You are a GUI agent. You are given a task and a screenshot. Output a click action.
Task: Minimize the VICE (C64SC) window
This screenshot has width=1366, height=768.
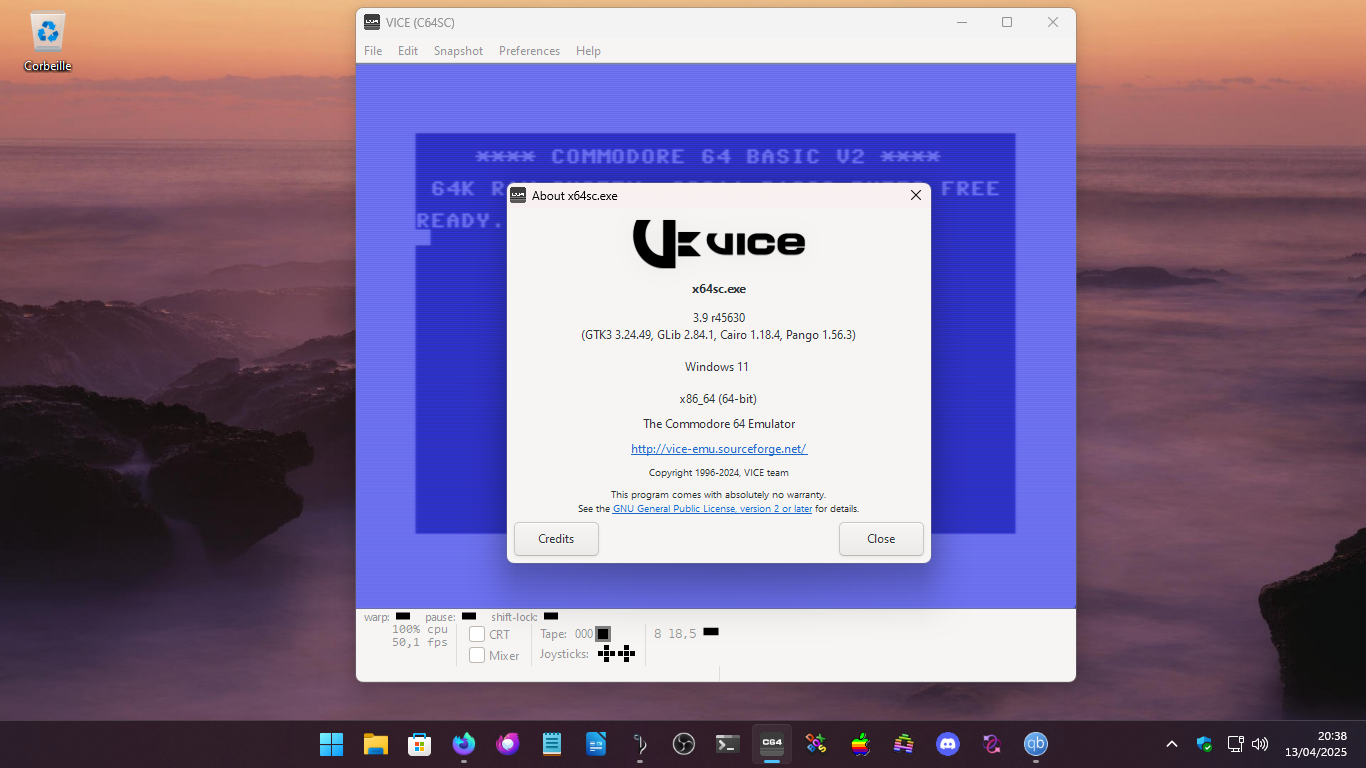pyautogui.click(x=961, y=22)
